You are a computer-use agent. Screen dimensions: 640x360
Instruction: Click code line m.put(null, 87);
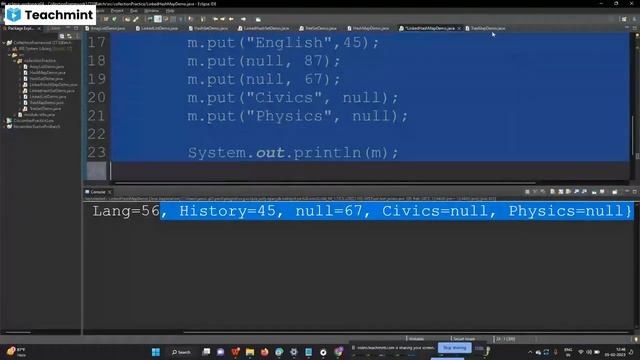pyautogui.click(x=264, y=61)
